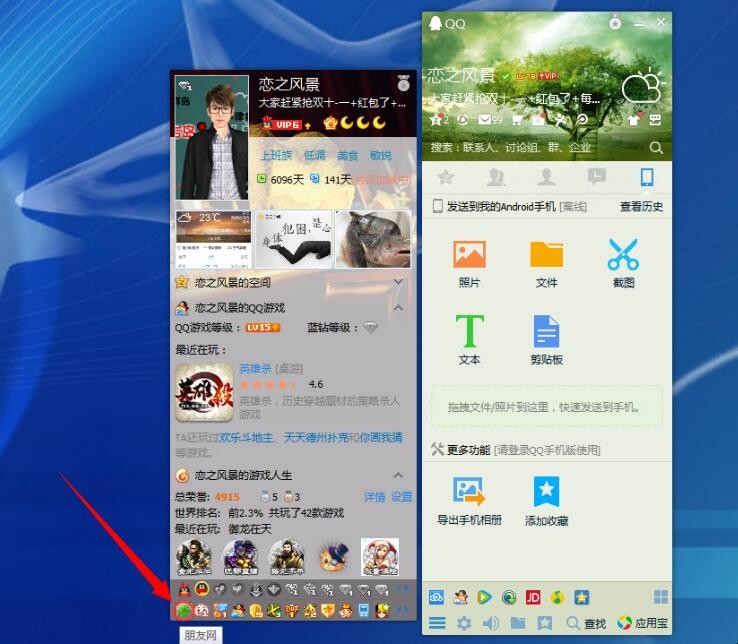Click the 上班族 tag
The width and height of the screenshot is (738, 644).
click(276, 155)
